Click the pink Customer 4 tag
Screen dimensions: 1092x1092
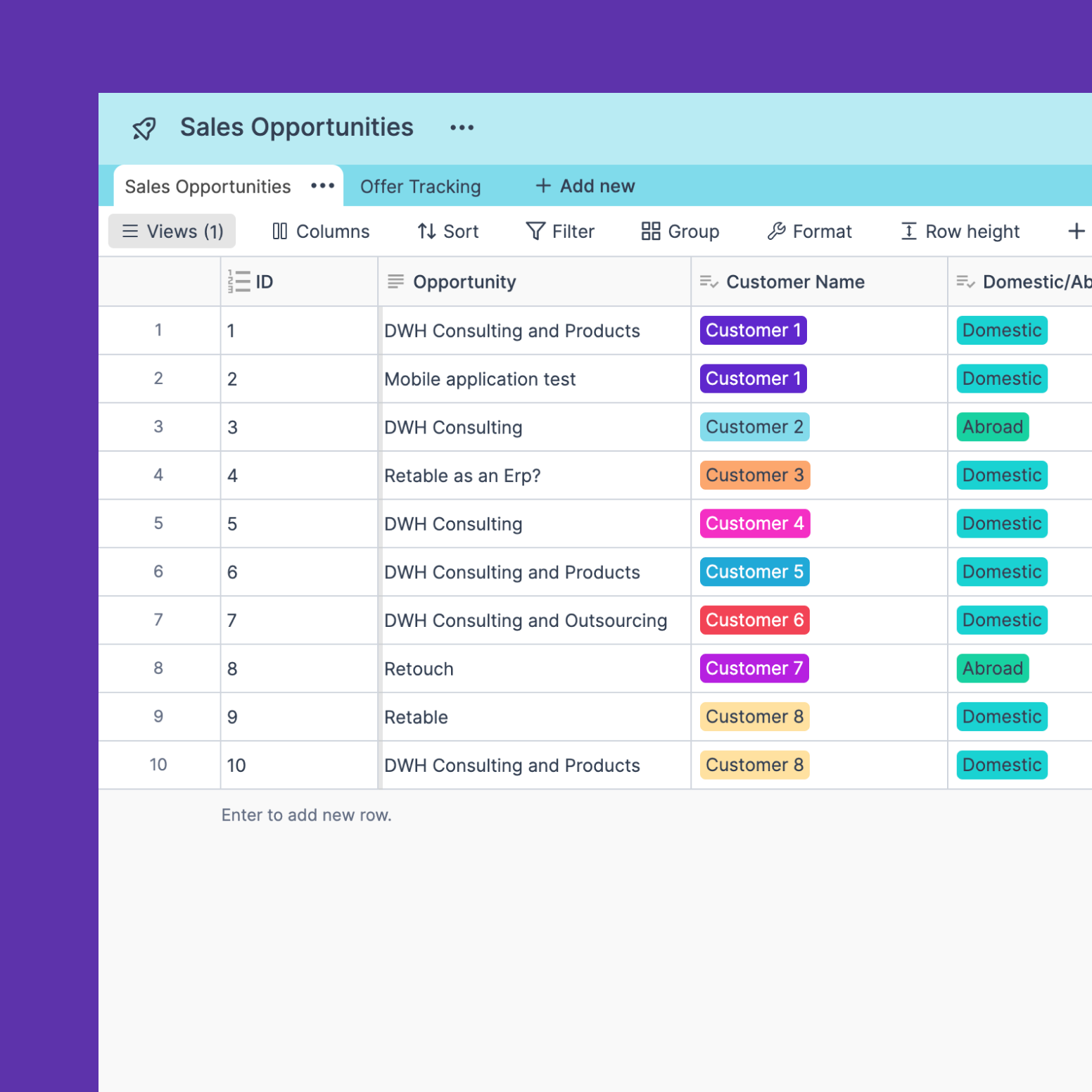(x=754, y=523)
